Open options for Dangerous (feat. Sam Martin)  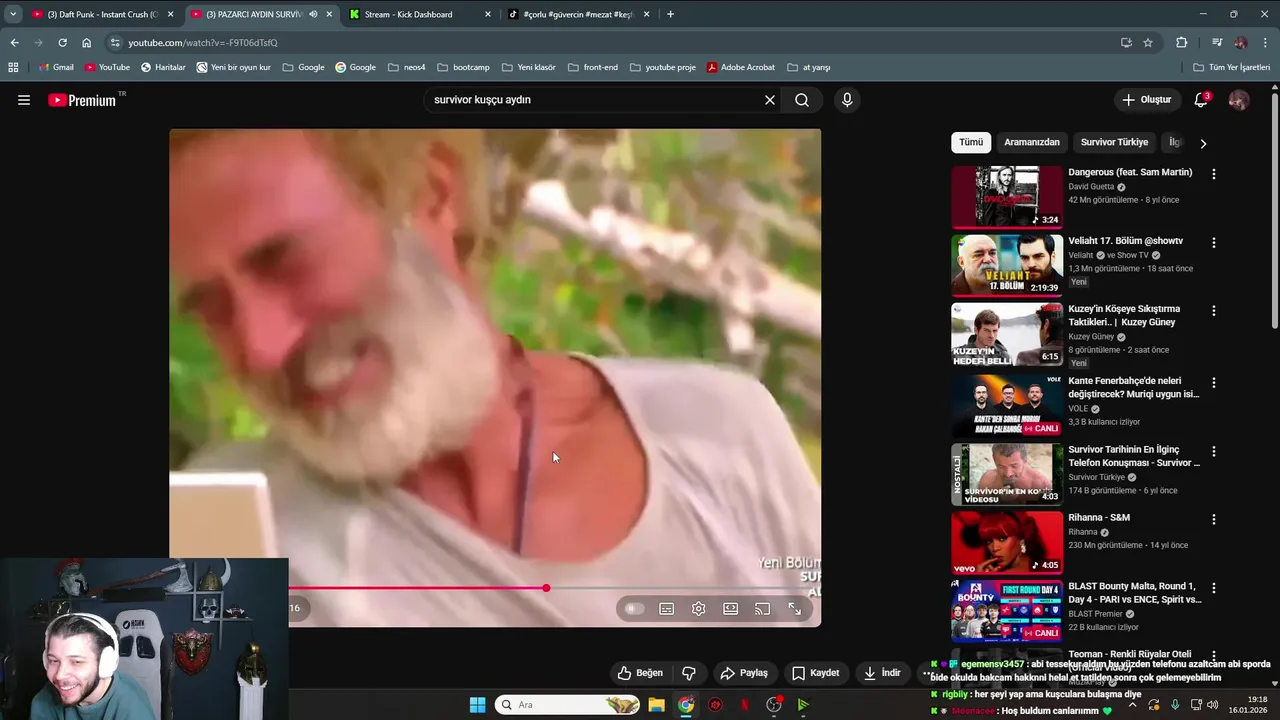tap(1214, 174)
